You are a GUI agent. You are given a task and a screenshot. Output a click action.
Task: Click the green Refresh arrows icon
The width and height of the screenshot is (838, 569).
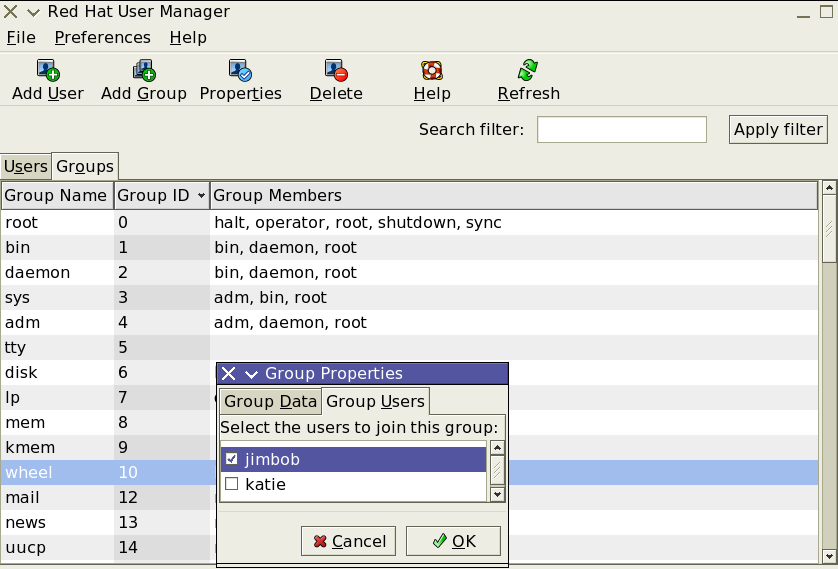[x=528, y=70]
